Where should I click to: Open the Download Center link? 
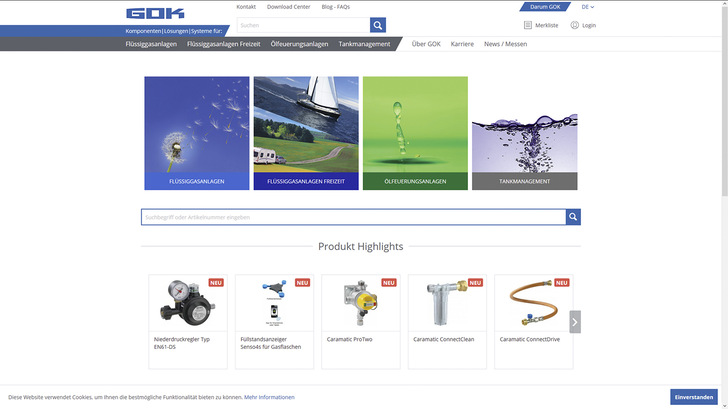[x=288, y=7]
